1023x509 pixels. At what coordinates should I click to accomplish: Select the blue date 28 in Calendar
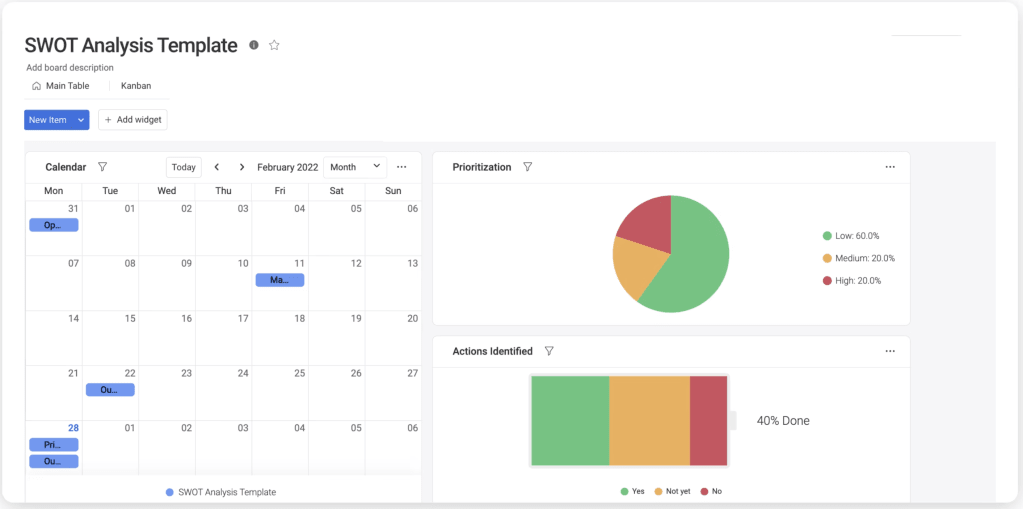tap(73, 428)
